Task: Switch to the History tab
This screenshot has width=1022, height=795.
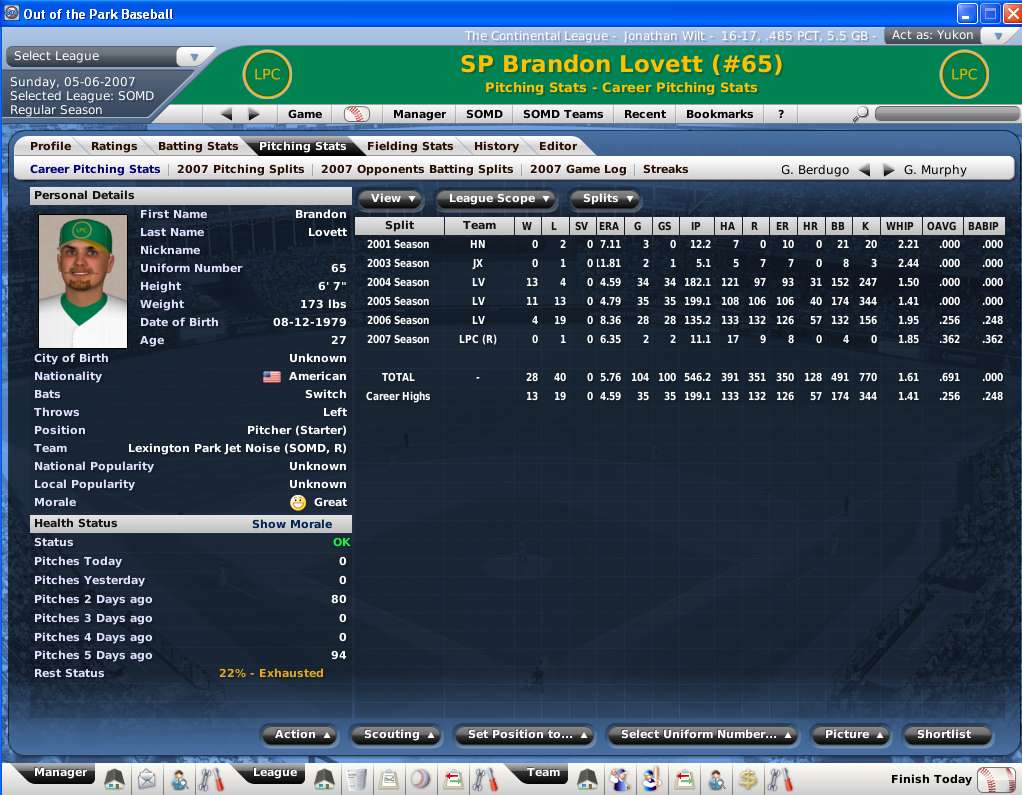Action: point(496,146)
